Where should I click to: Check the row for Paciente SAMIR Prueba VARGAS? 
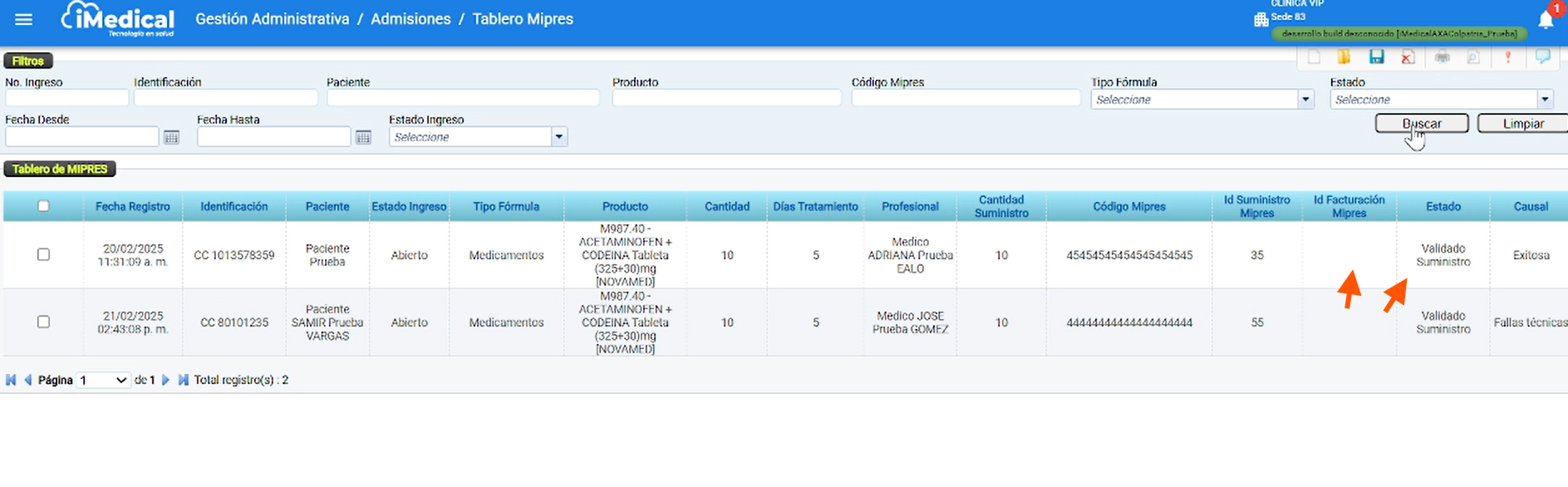click(x=43, y=322)
